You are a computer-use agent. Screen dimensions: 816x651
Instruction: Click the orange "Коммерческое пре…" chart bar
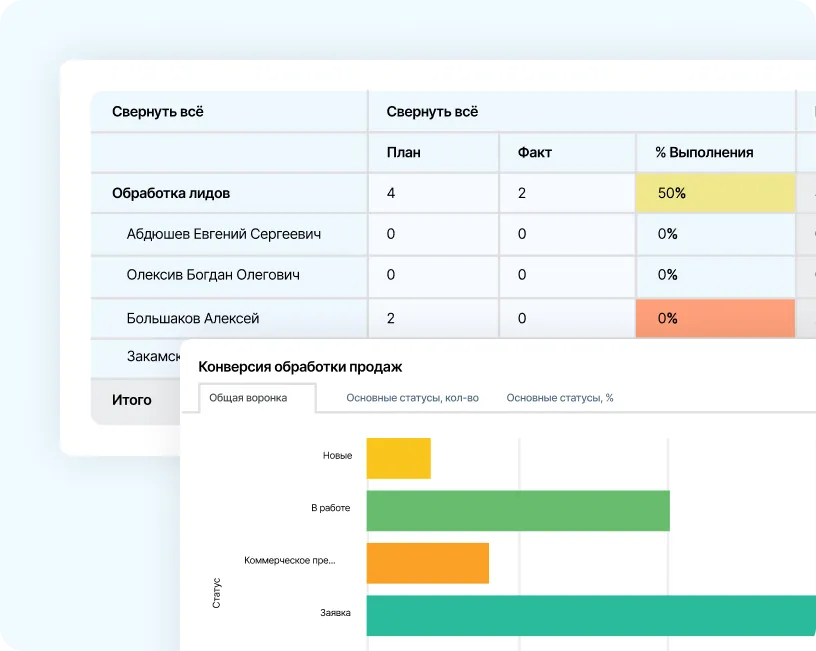[x=427, y=563]
